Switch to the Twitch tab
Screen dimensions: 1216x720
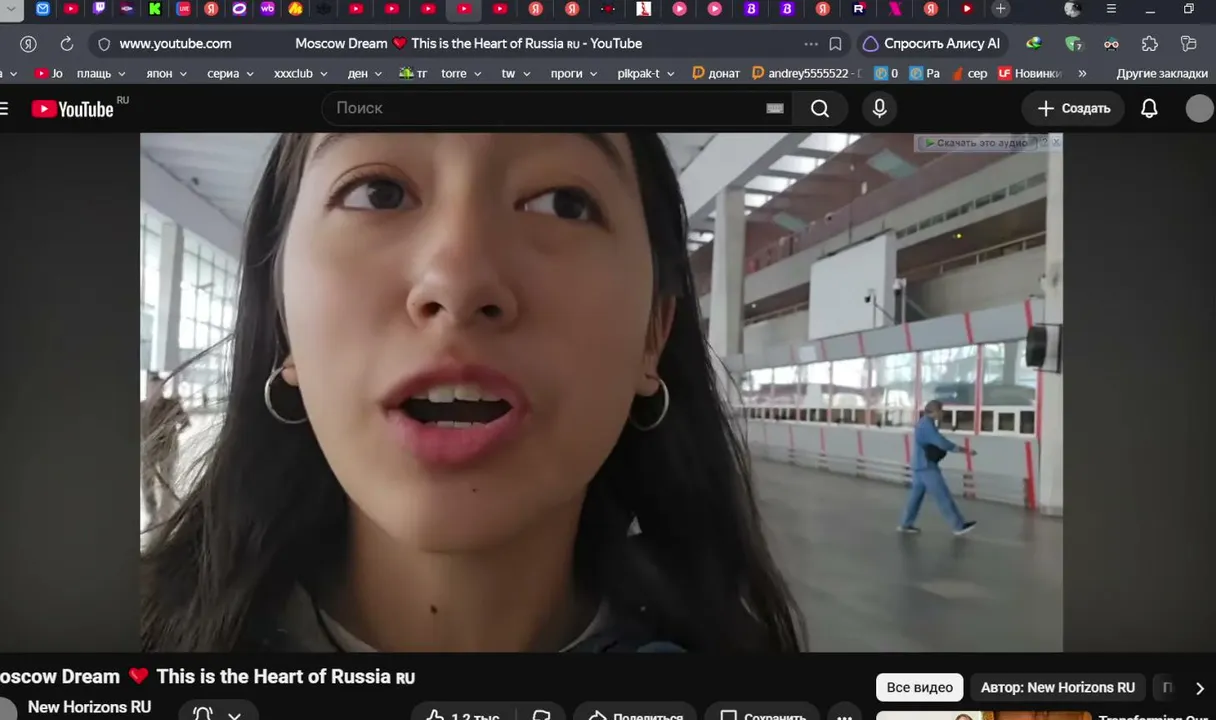click(x=99, y=9)
